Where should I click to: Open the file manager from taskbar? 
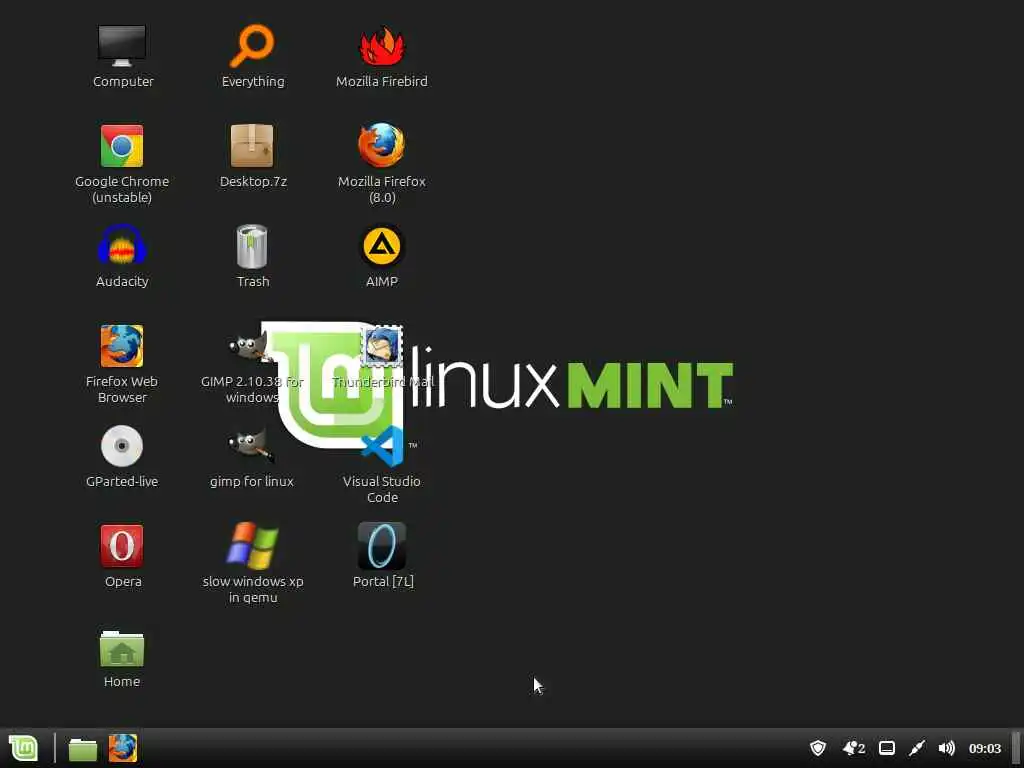tap(83, 749)
